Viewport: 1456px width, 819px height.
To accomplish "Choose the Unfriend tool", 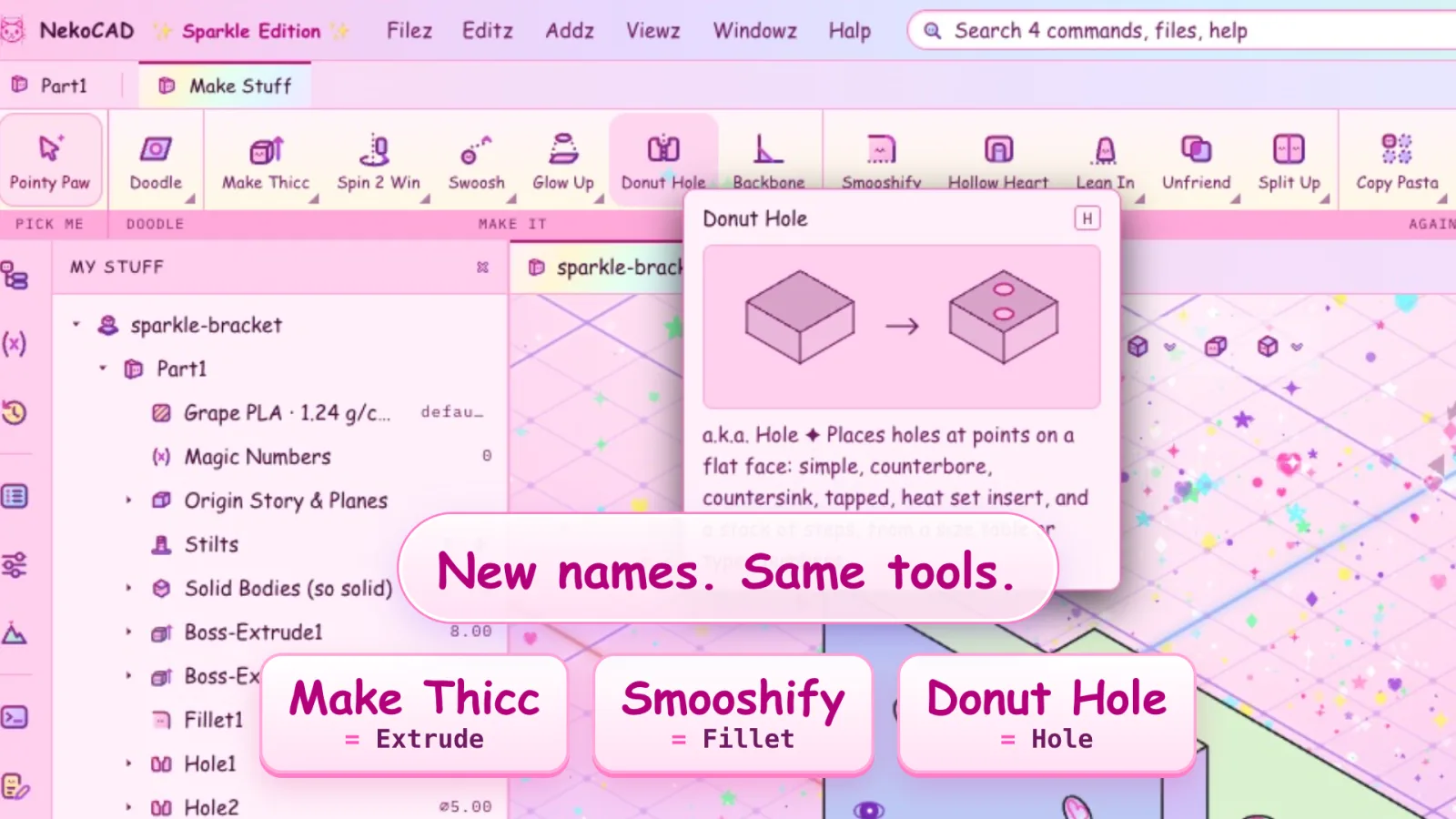I will point(1196,162).
